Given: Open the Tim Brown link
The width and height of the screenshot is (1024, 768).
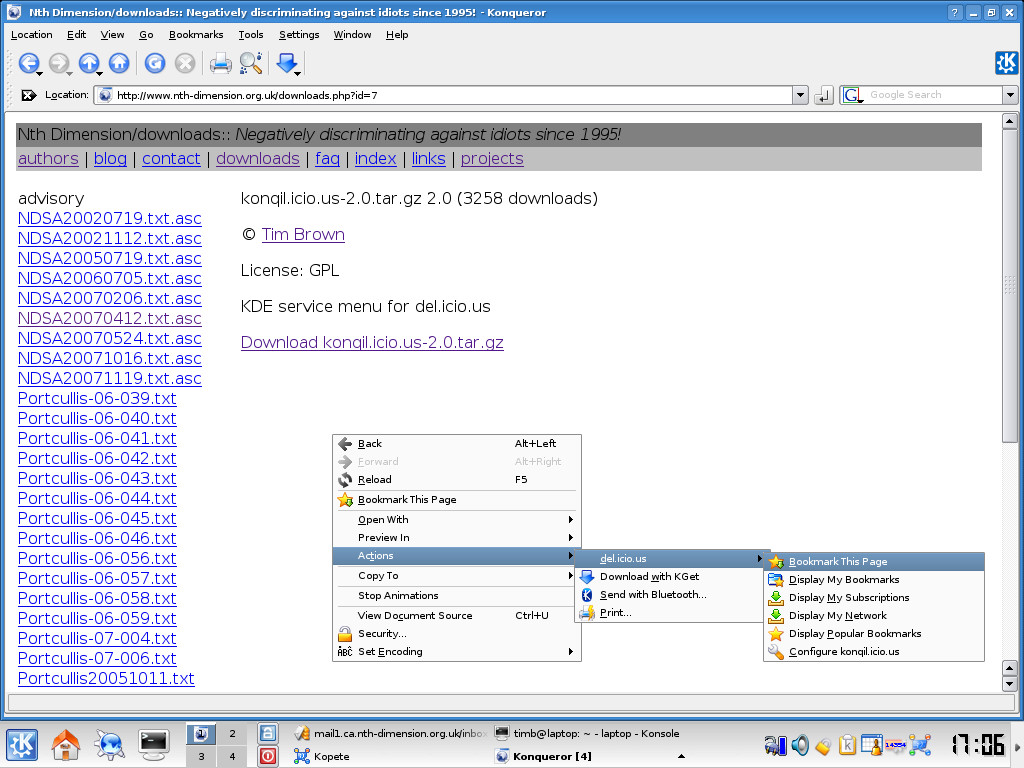Looking at the screenshot, I should click(x=303, y=234).
